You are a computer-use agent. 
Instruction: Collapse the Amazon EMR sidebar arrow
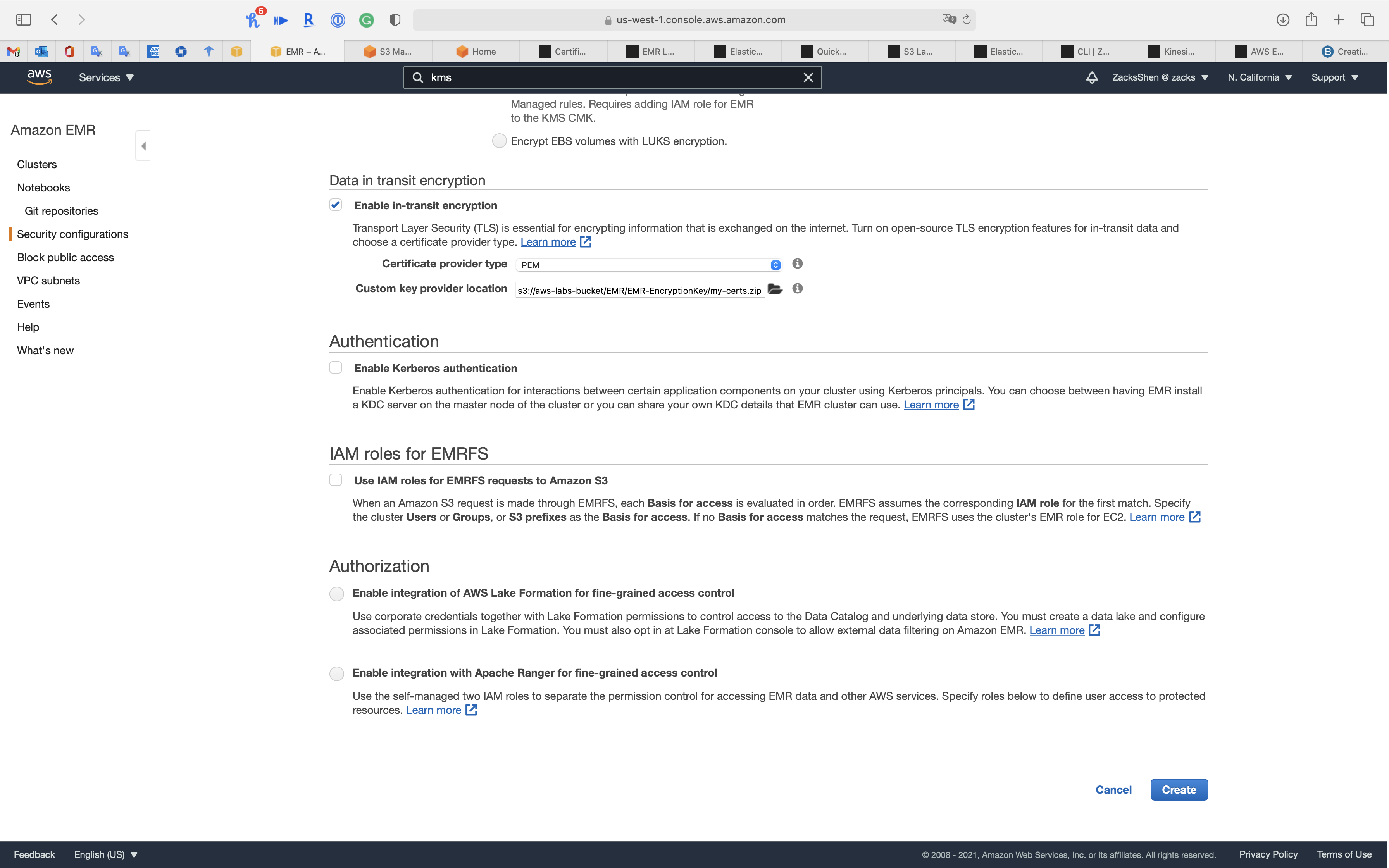coord(143,146)
